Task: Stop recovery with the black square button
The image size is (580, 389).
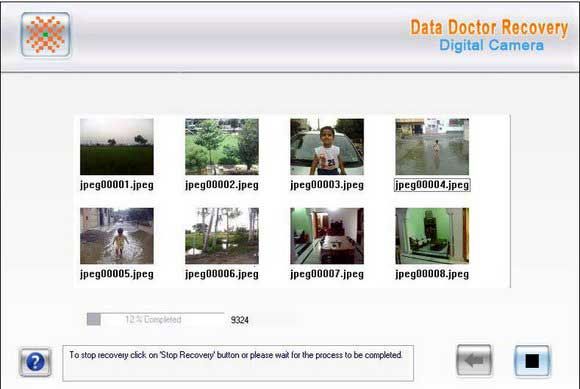Action: 532,361
